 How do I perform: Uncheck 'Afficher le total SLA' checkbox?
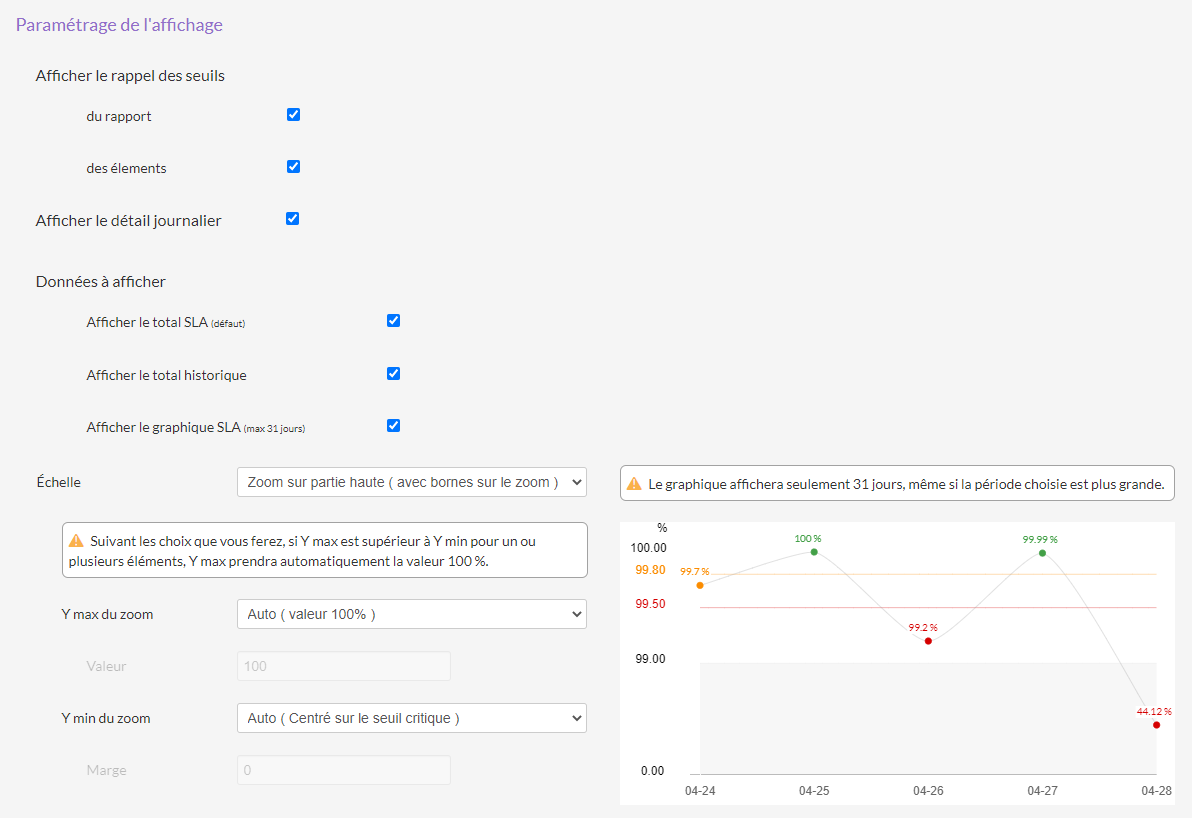point(393,321)
